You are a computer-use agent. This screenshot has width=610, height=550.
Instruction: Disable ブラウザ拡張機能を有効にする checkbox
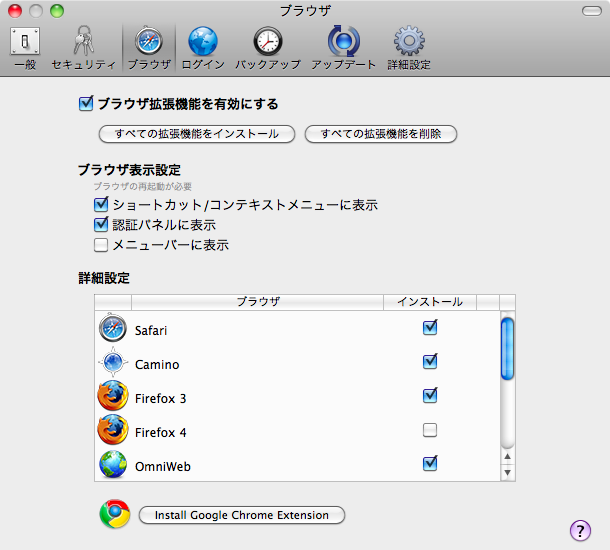tap(85, 103)
